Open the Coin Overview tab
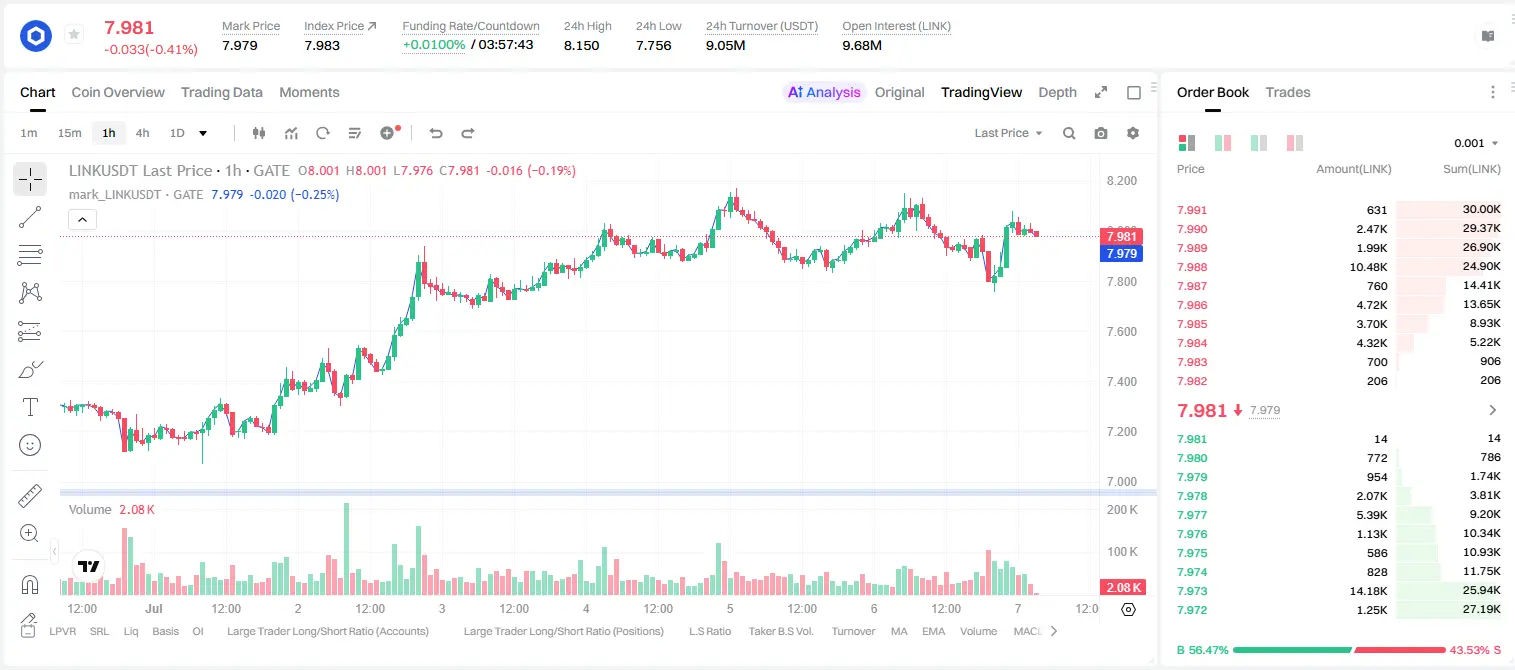This screenshot has height=670, width=1515. [x=118, y=92]
